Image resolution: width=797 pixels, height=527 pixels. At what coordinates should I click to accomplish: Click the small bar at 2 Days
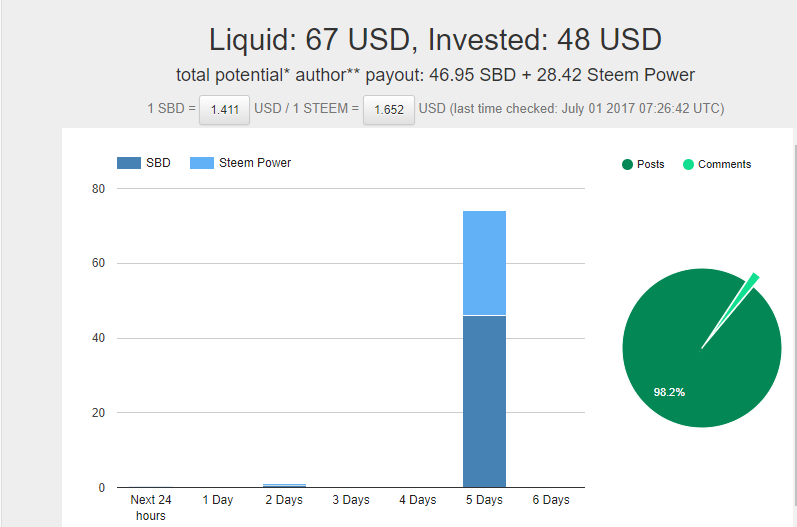pyautogui.click(x=284, y=485)
